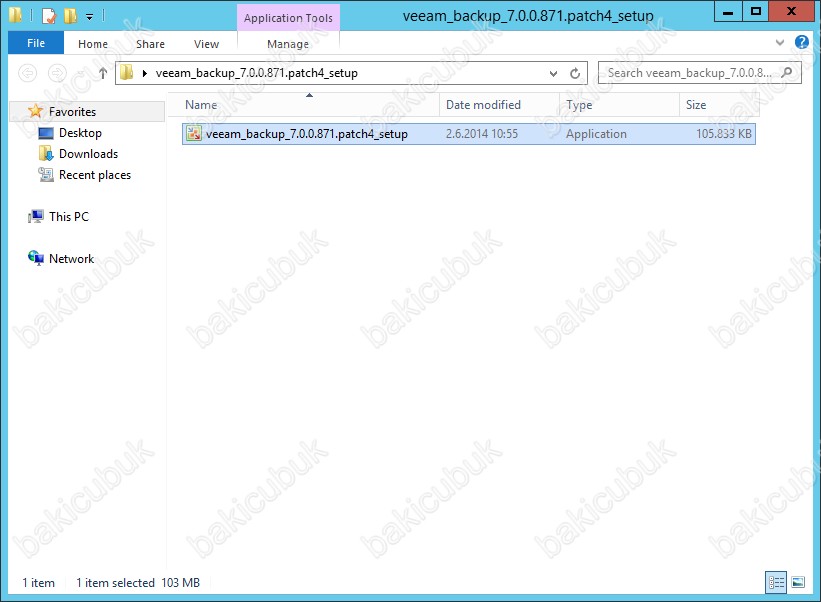Click the Search veeam_backup search box
This screenshot has height=602, width=821.
click(x=700, y=73)
